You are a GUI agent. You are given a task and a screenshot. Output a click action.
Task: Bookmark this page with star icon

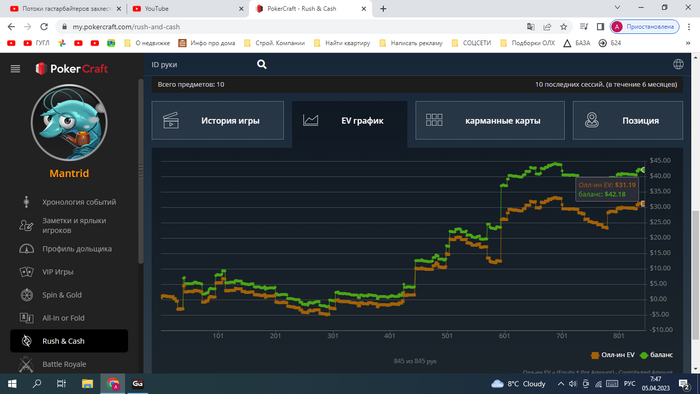point(564,27)
